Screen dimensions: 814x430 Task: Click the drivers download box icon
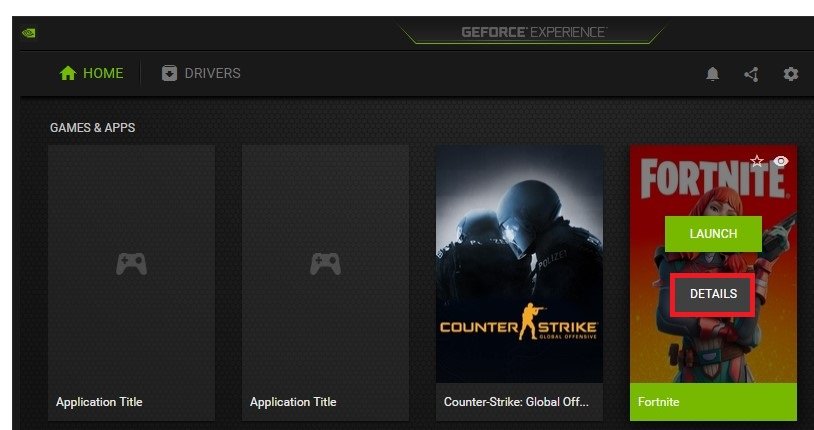169,73
